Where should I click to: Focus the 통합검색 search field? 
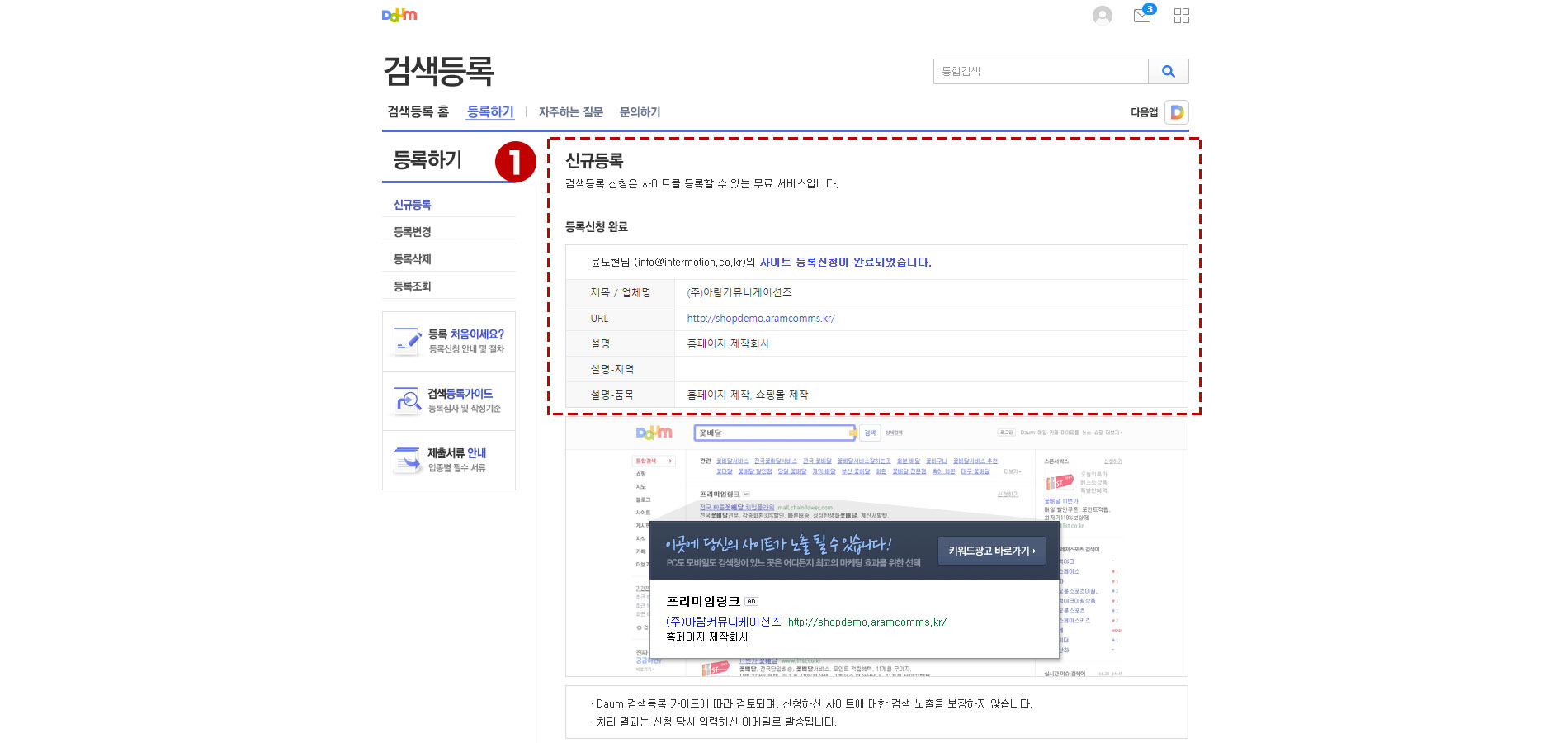(x=1041, y=71)
